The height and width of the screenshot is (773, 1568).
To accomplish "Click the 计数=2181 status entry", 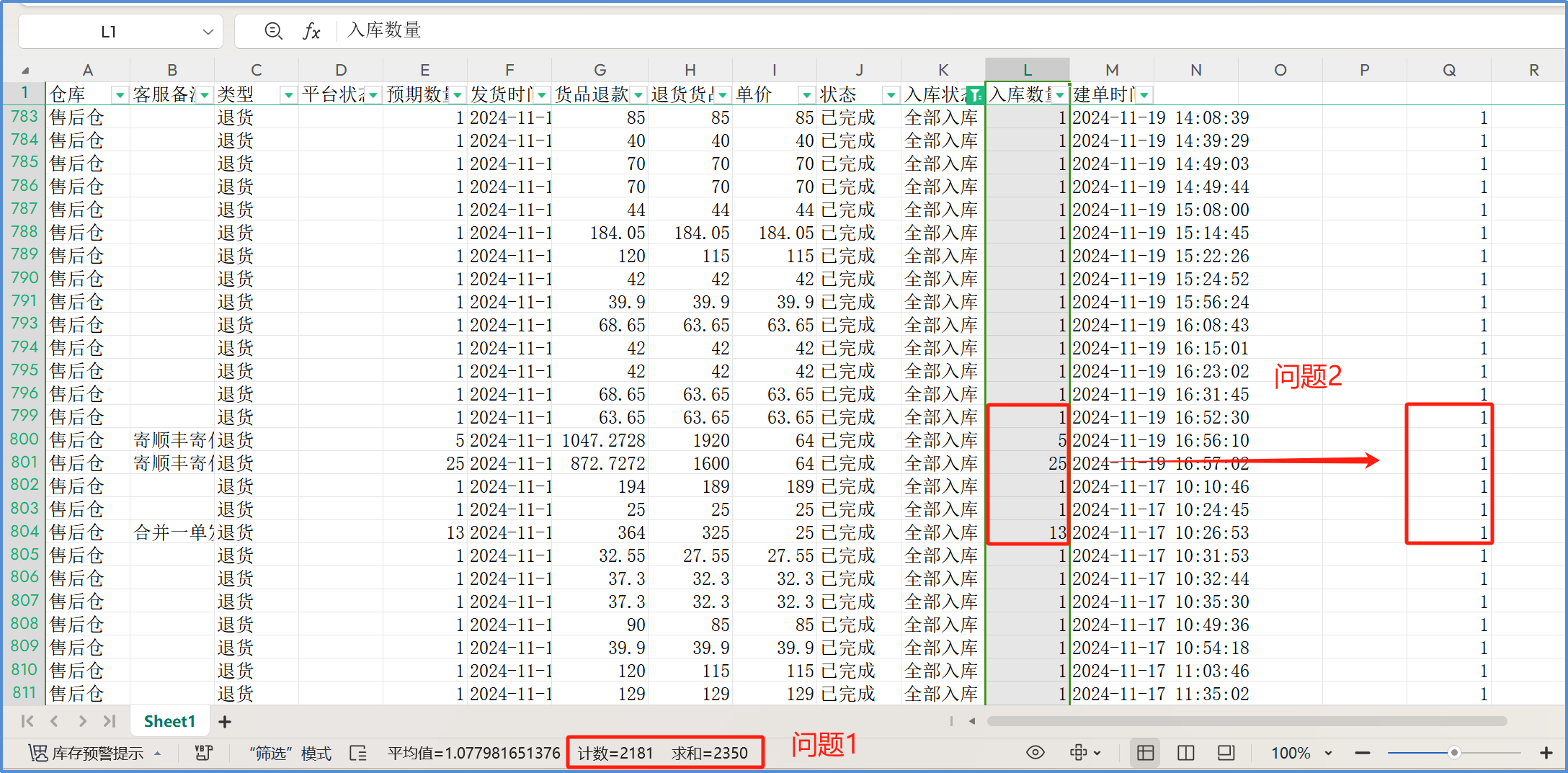I will (x=615, y=753).
